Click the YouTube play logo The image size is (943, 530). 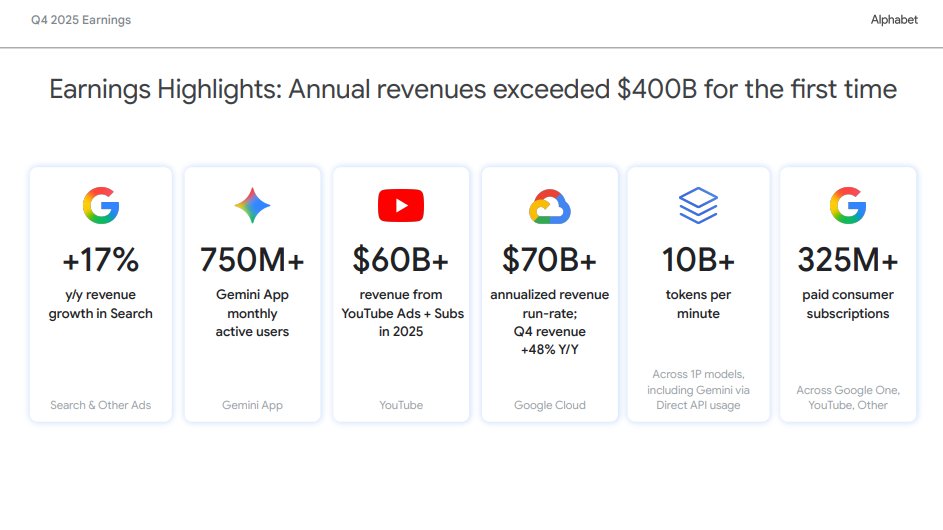point(401,205)
